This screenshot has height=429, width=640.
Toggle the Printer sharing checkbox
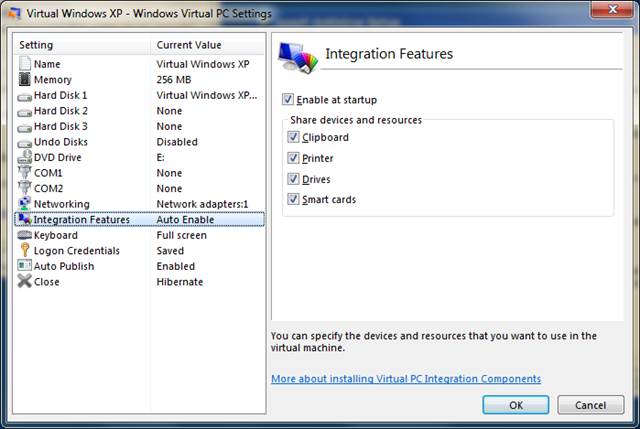(x=294, y=158)
